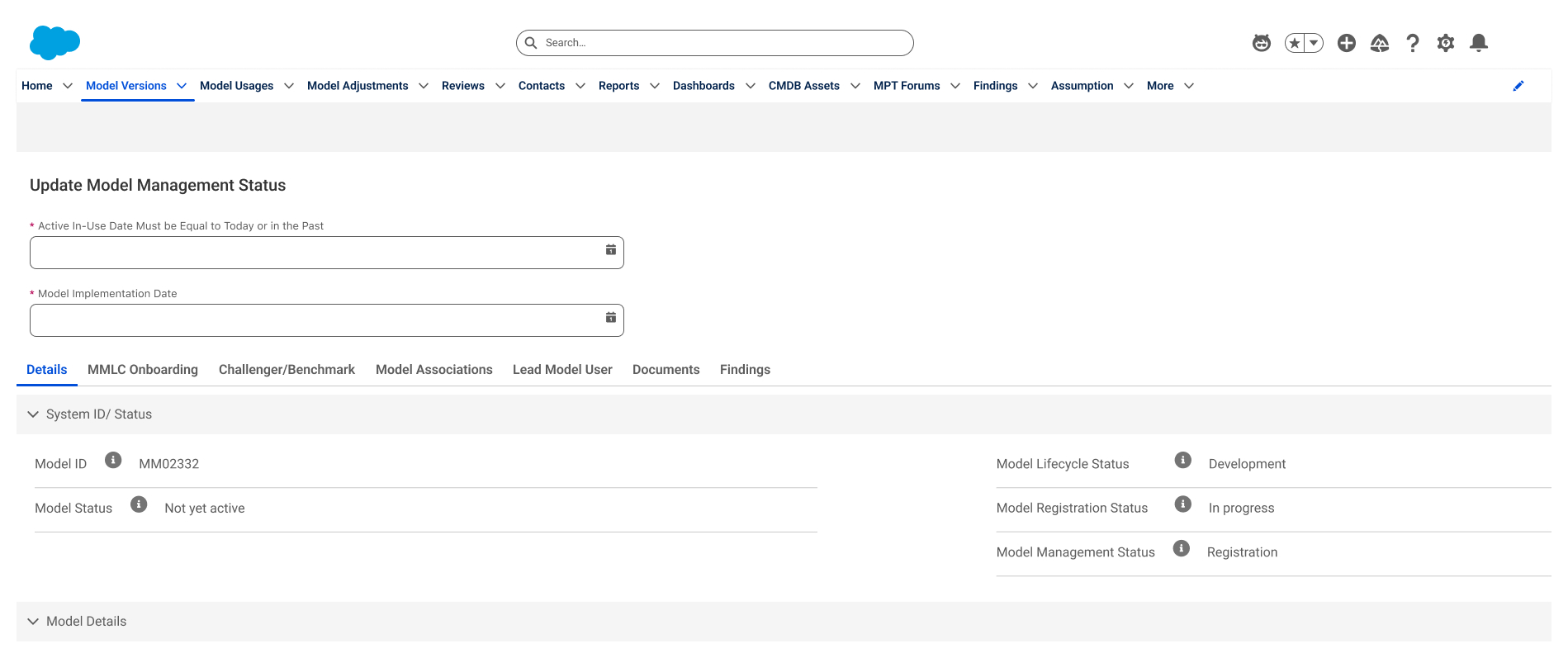Click the info icon beside Model ID

(x=113, y=460)
